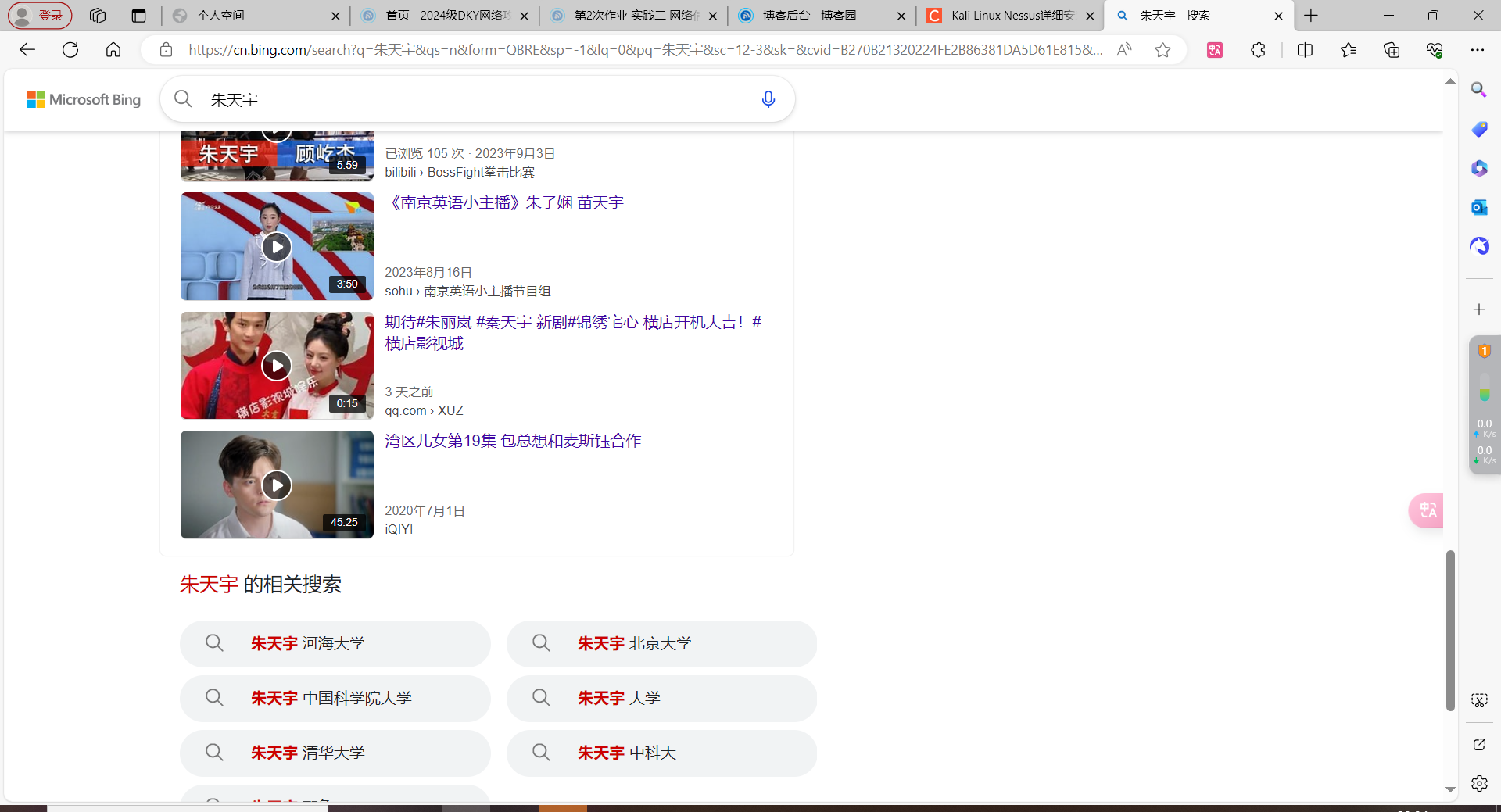Close the 个人空间 tab
1501x812 pixels.
click(335, 16)
